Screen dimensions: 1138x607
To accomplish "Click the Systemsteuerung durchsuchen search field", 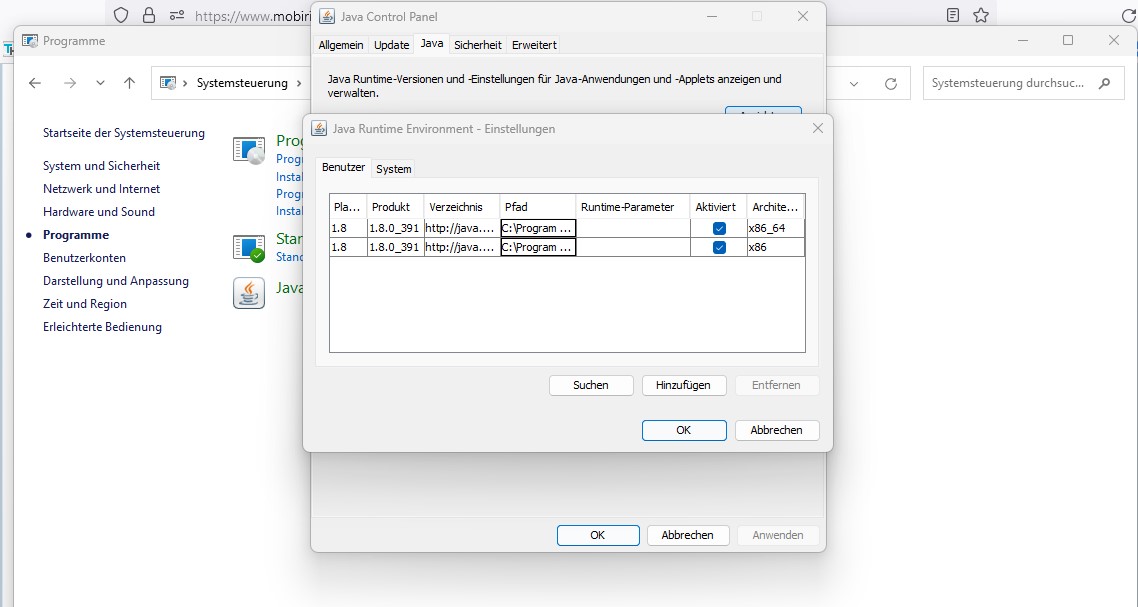I will point(1007,83).
